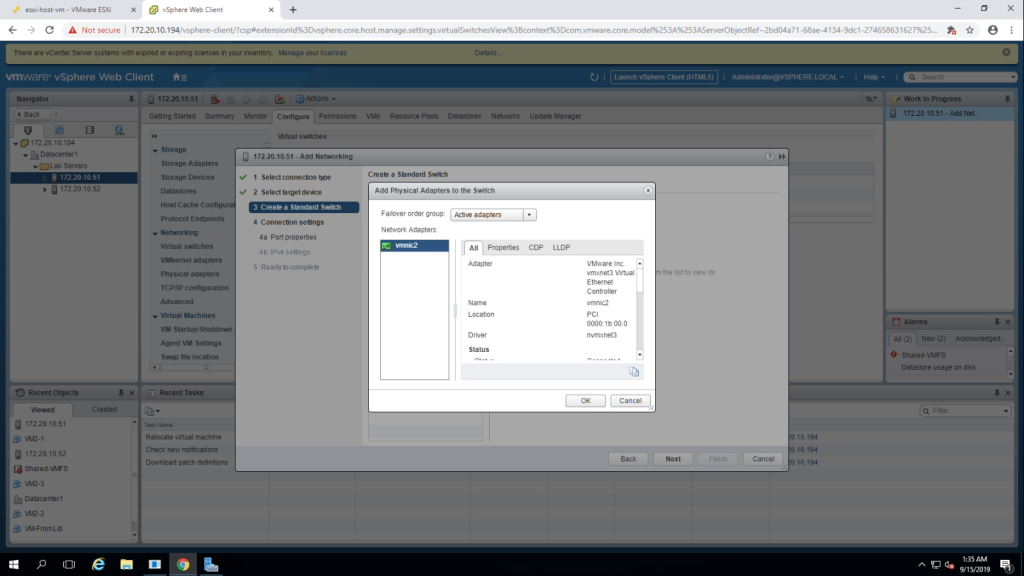The image size is (1024, 576).
Task: Open the Storage view icon in Navigator
Action: pos(90,130)
